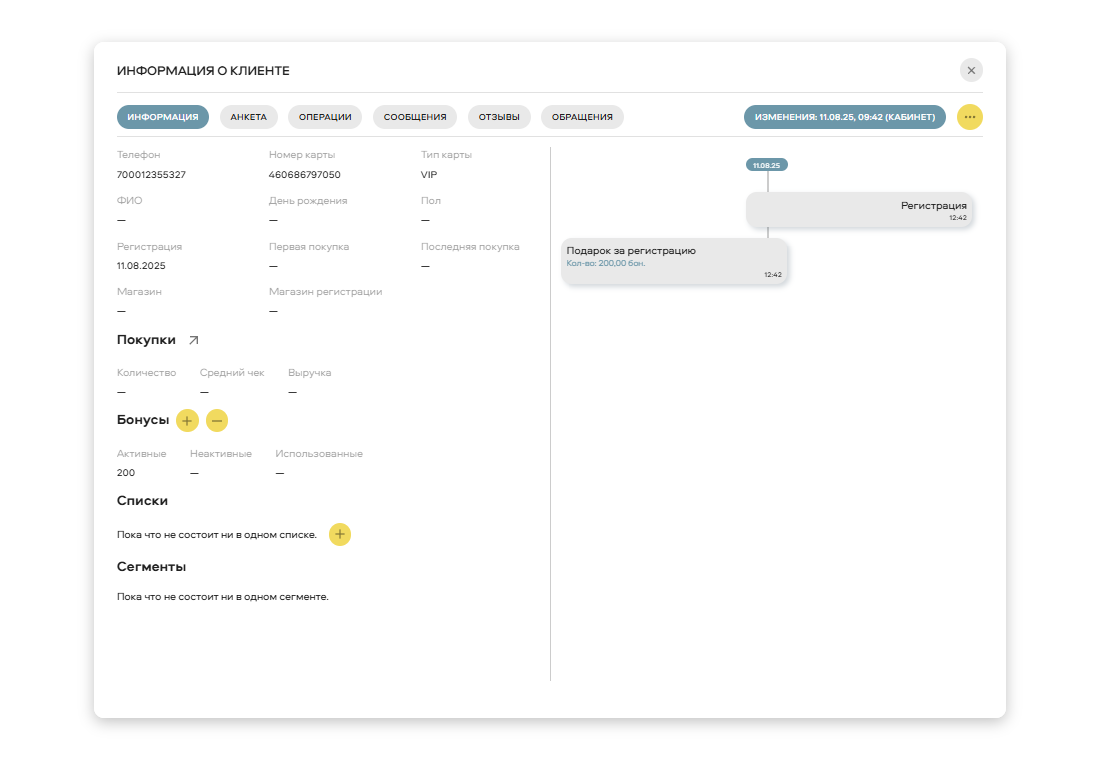Deduct bonuses with the minus icon
Viewport: 1101px width, 761px height.
pos(217,421)
